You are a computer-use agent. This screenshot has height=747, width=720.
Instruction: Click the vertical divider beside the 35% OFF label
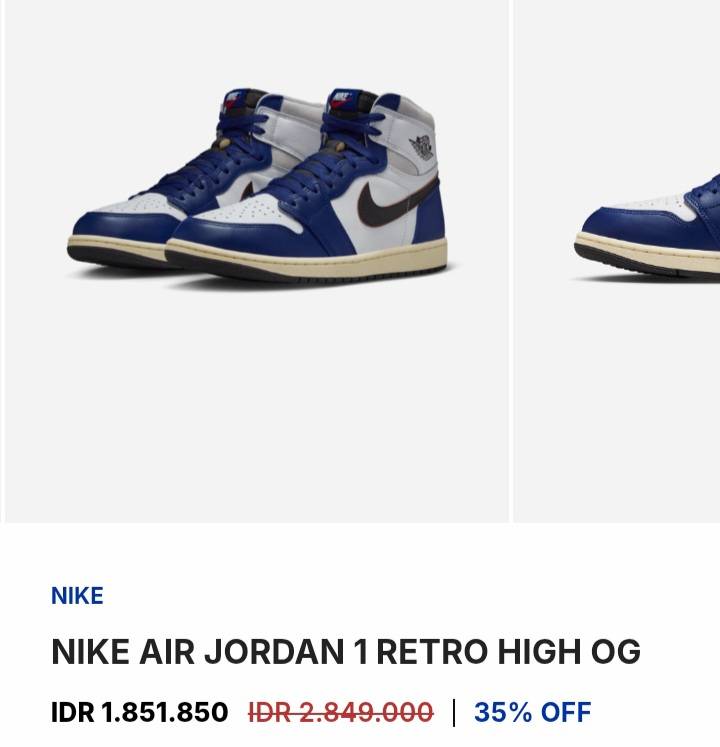coord(454,712)
